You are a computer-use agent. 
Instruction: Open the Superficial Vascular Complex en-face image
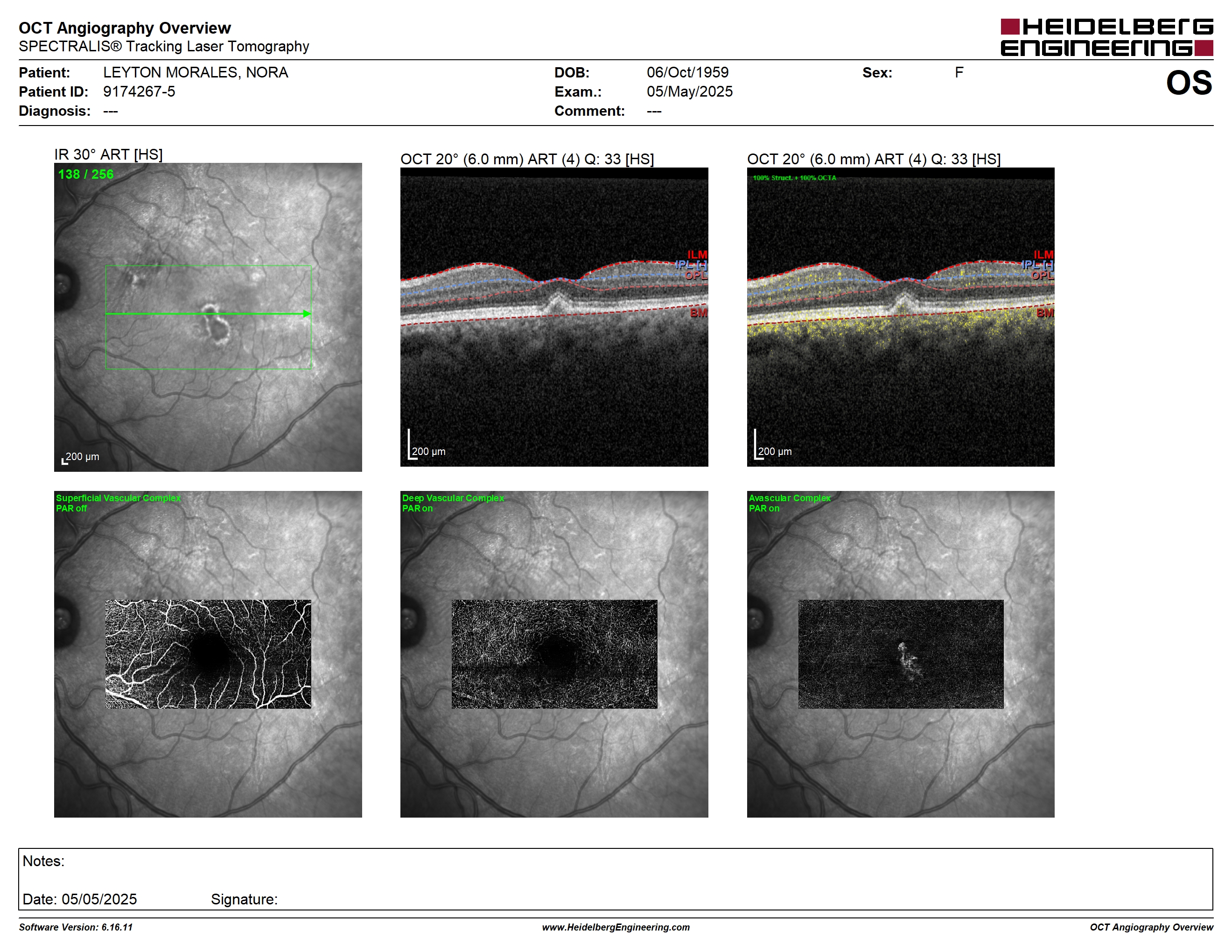click(208, 654)
